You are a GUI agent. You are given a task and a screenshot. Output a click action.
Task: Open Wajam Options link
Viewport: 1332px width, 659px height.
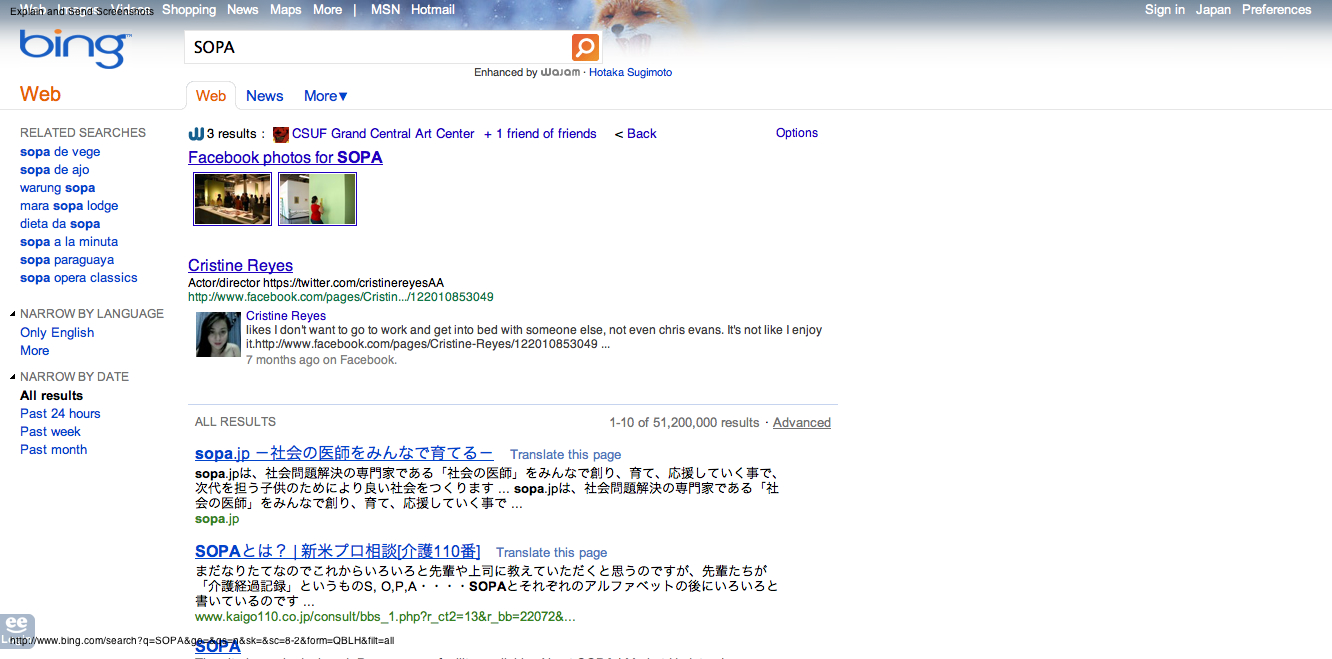point(797,133)
